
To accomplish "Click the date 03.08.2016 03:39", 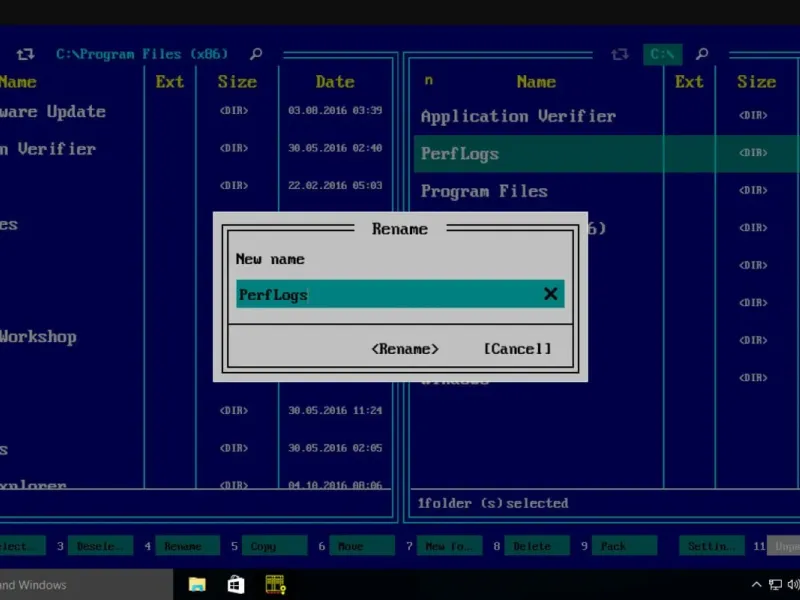I will point(335,110).
